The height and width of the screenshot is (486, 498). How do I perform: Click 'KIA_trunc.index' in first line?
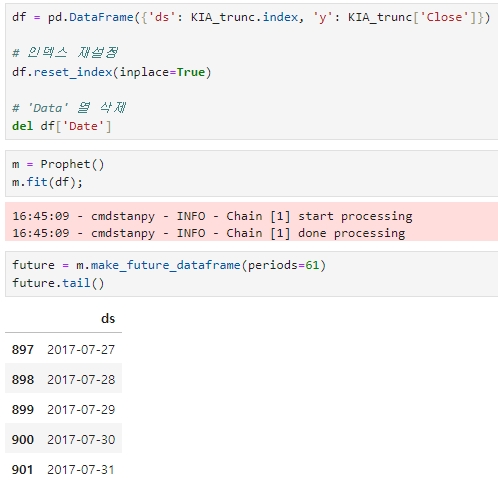pyautogui.click(x=244, y=17)
